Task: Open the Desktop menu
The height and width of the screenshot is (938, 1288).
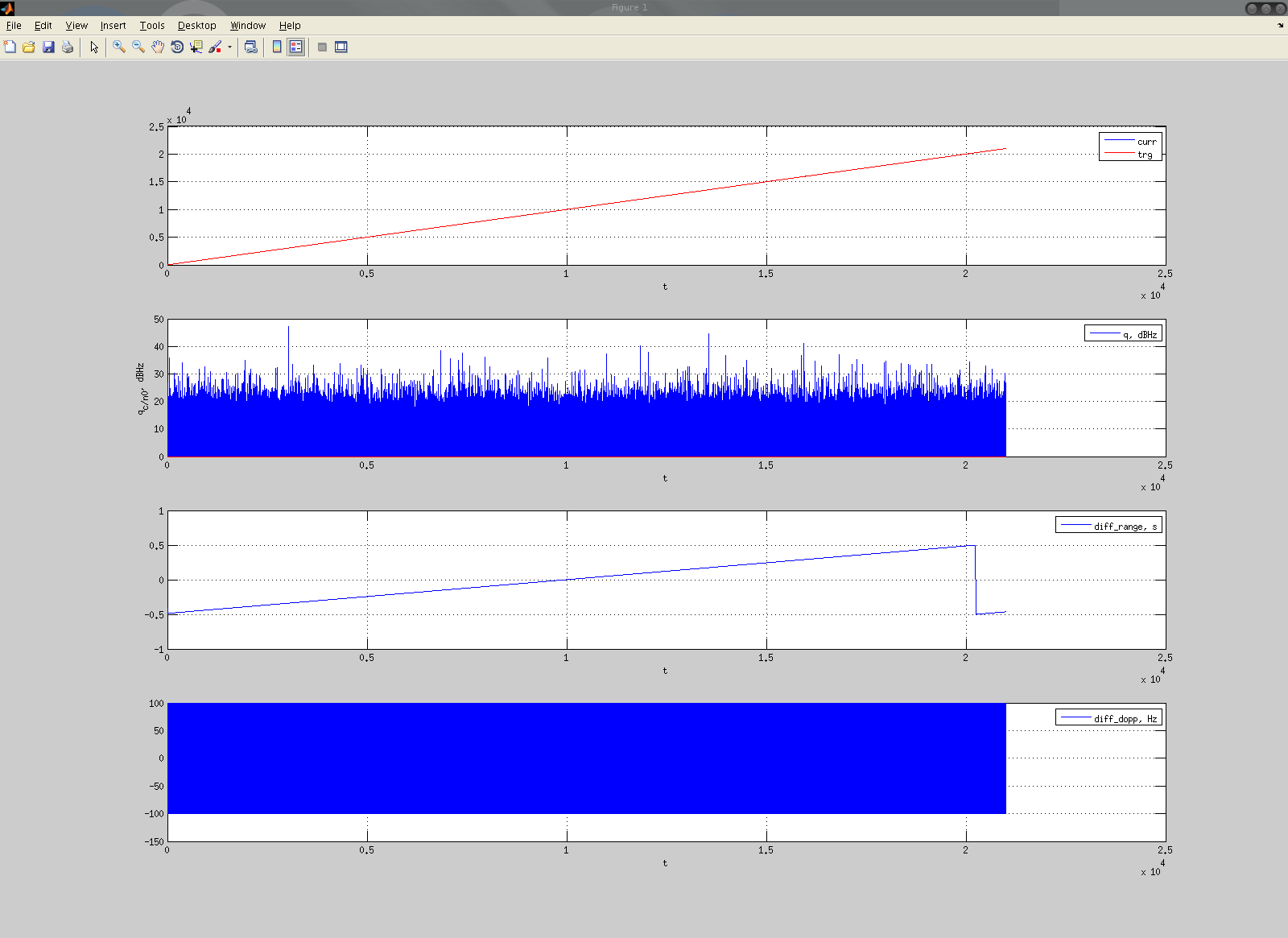Action: pyautogui.click(x=196, y=26)
